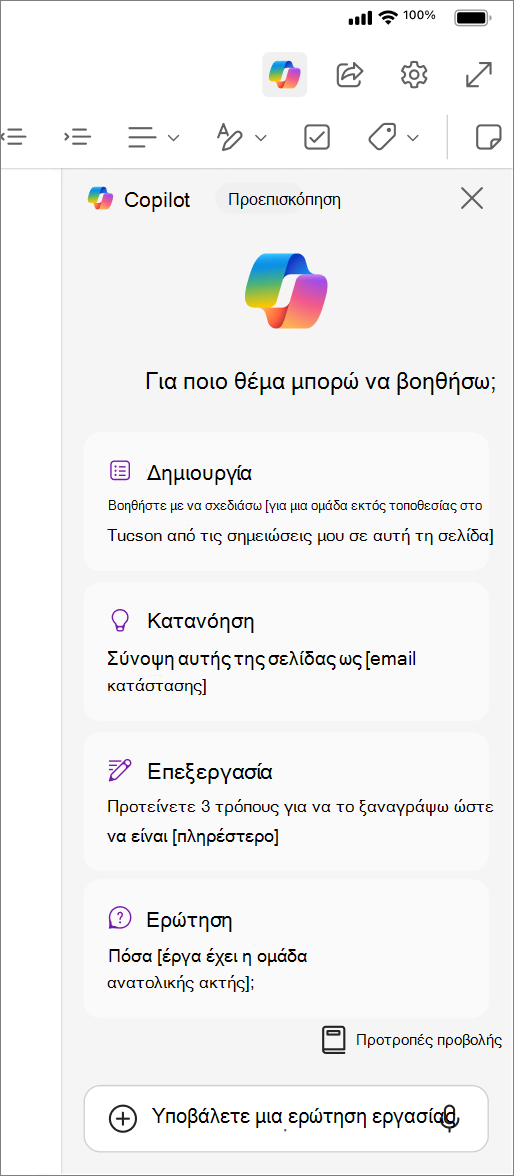The width and height of the screenshot is (514, 1176).
Task: Open the prompts book icon
Action: 334,1040
